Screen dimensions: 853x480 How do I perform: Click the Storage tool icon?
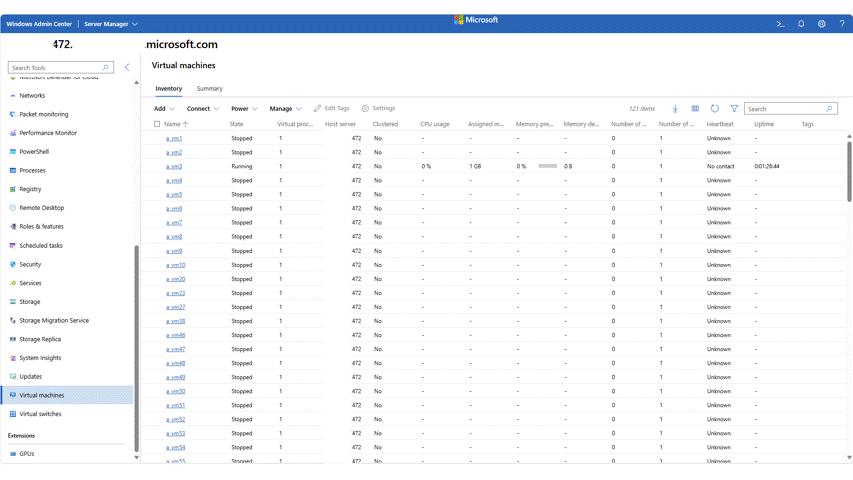13,301
